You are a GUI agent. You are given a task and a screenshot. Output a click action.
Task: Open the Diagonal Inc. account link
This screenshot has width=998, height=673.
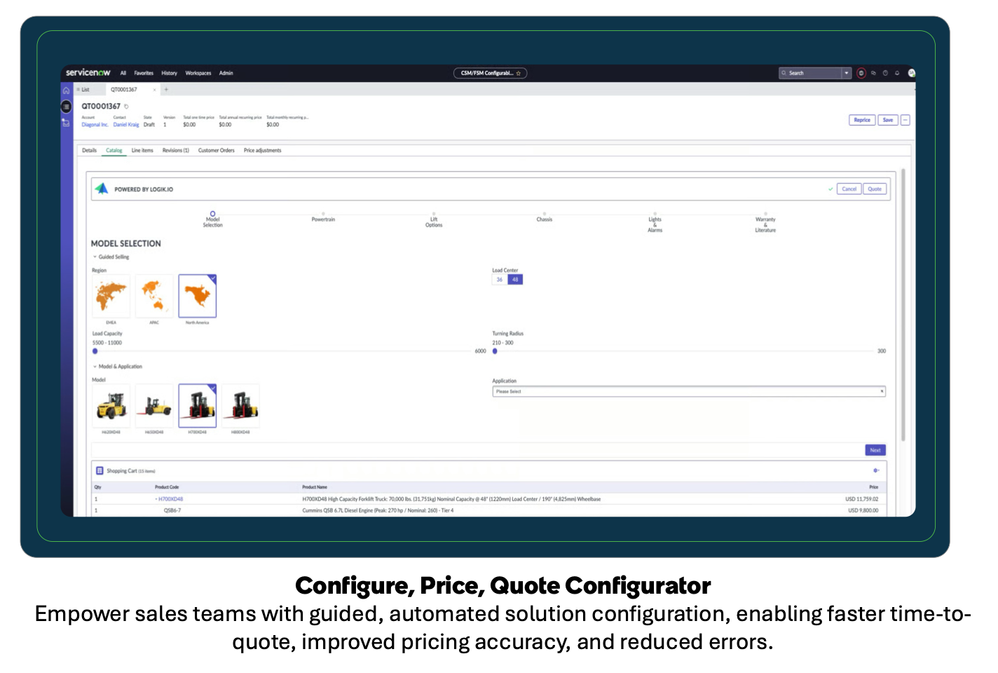(93, 122)
